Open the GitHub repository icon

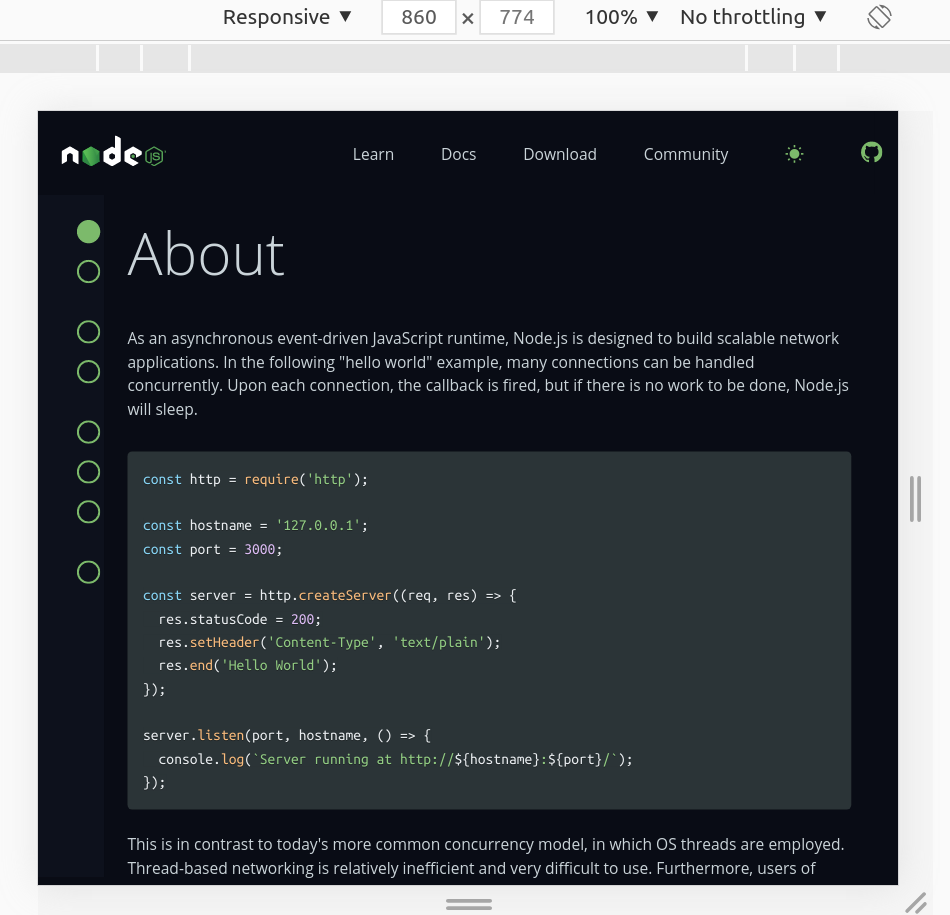click(871, 153)
